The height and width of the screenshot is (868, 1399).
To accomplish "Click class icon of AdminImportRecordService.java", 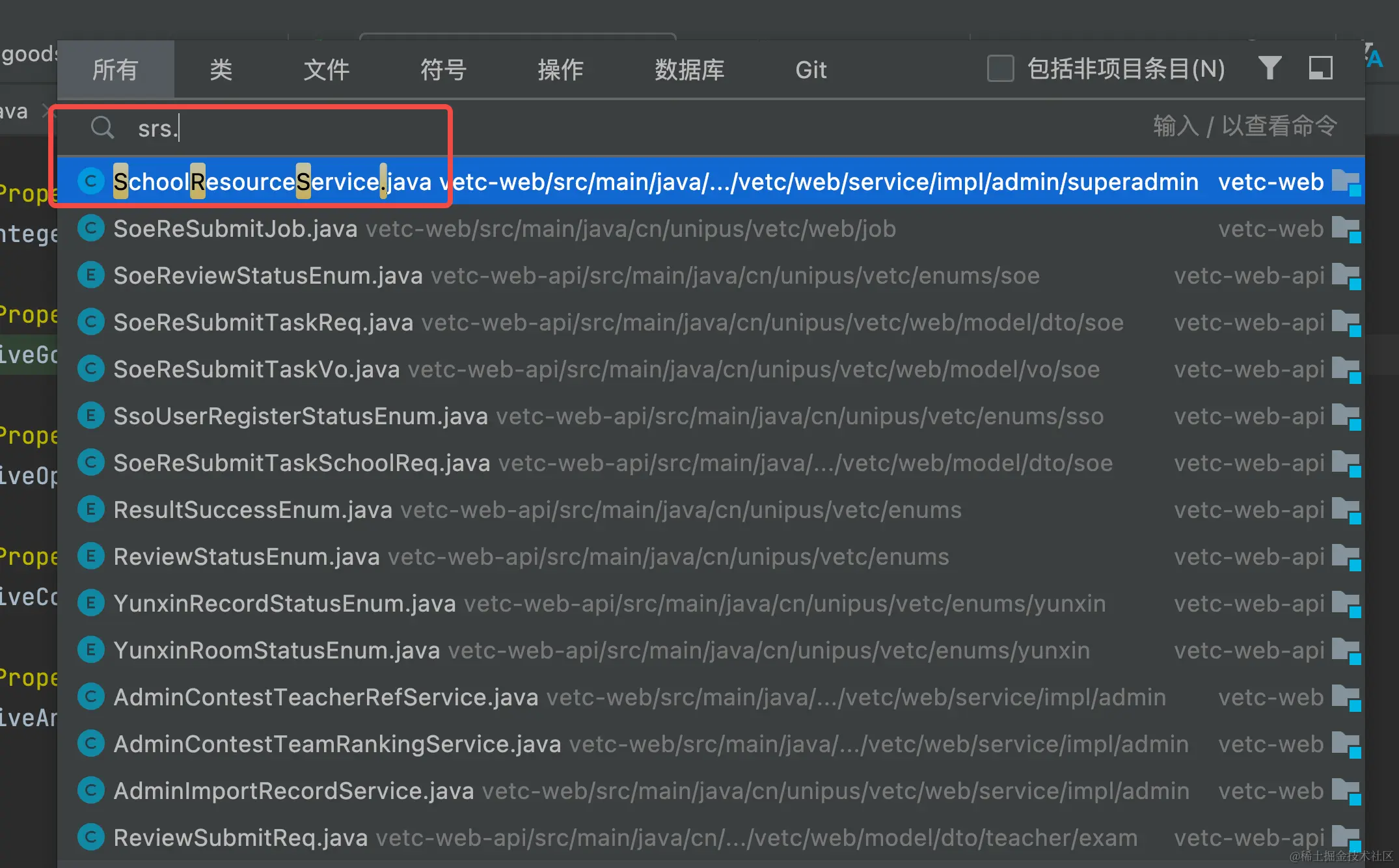I will click(91, 791).
